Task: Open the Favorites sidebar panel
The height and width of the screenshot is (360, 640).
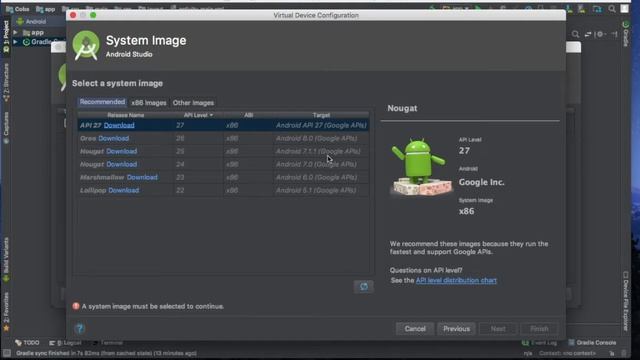Action: pos(6,312)
